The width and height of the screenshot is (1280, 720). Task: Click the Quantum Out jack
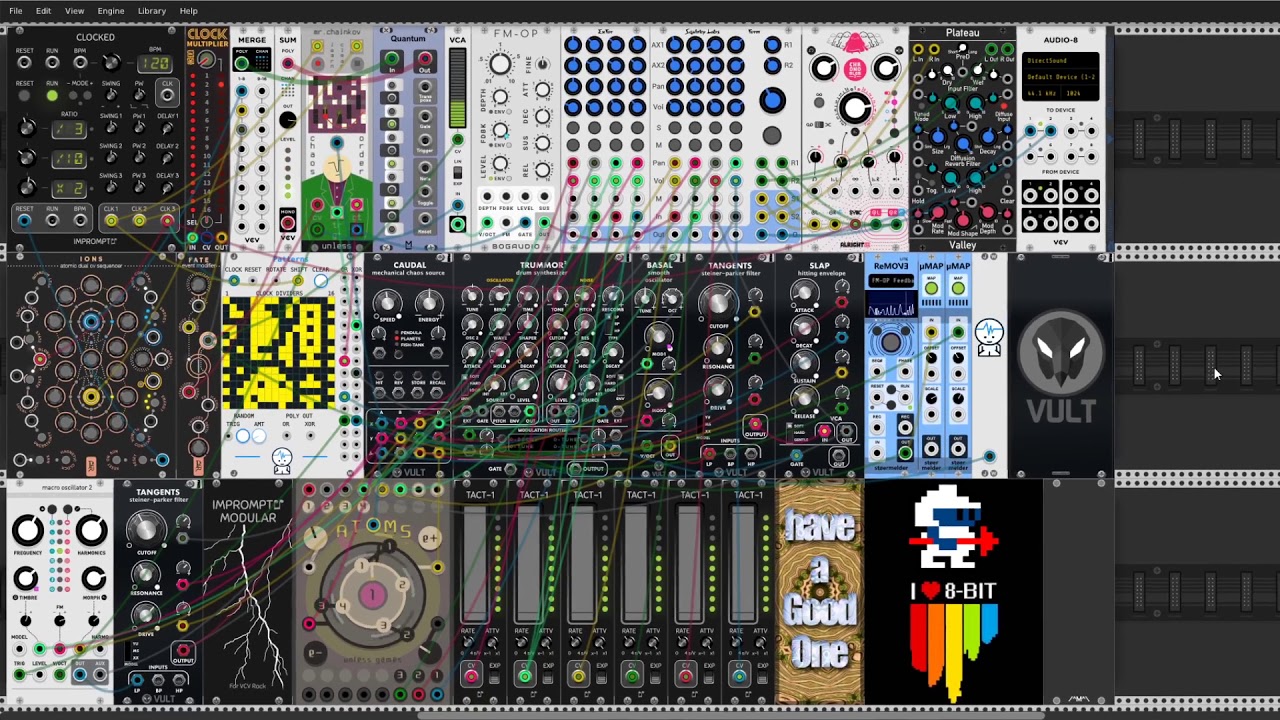coord(424,60)
